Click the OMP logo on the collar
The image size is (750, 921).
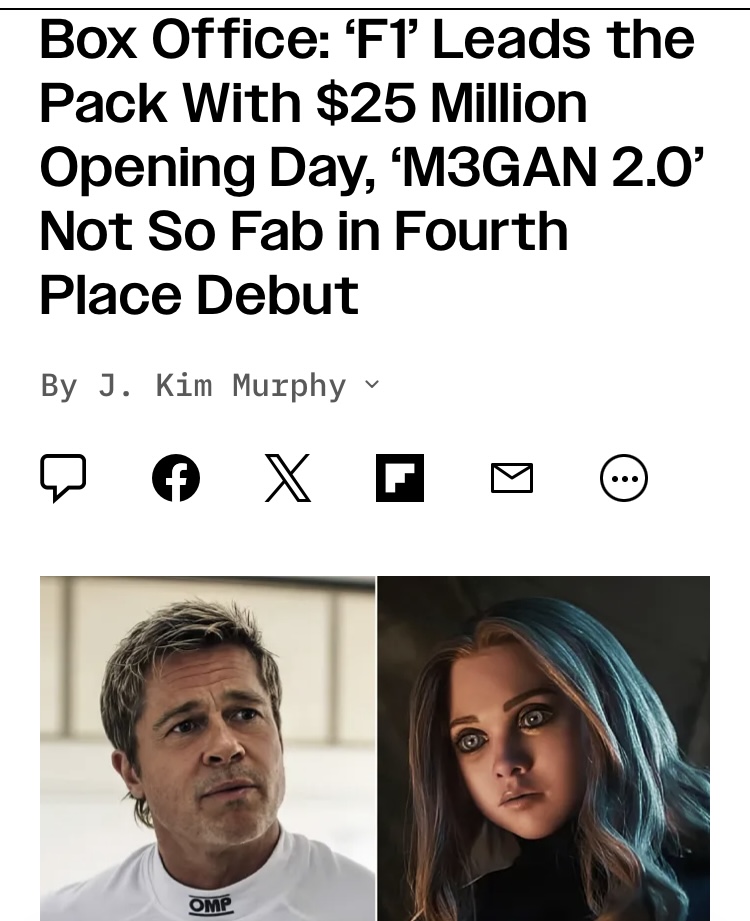(211, 905)
